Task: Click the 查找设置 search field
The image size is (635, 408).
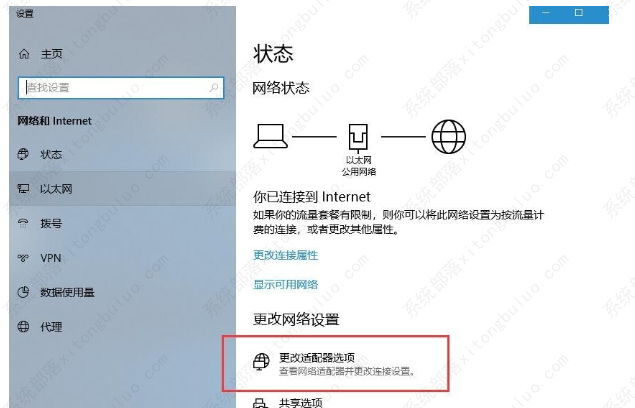Action: point(121,88)
